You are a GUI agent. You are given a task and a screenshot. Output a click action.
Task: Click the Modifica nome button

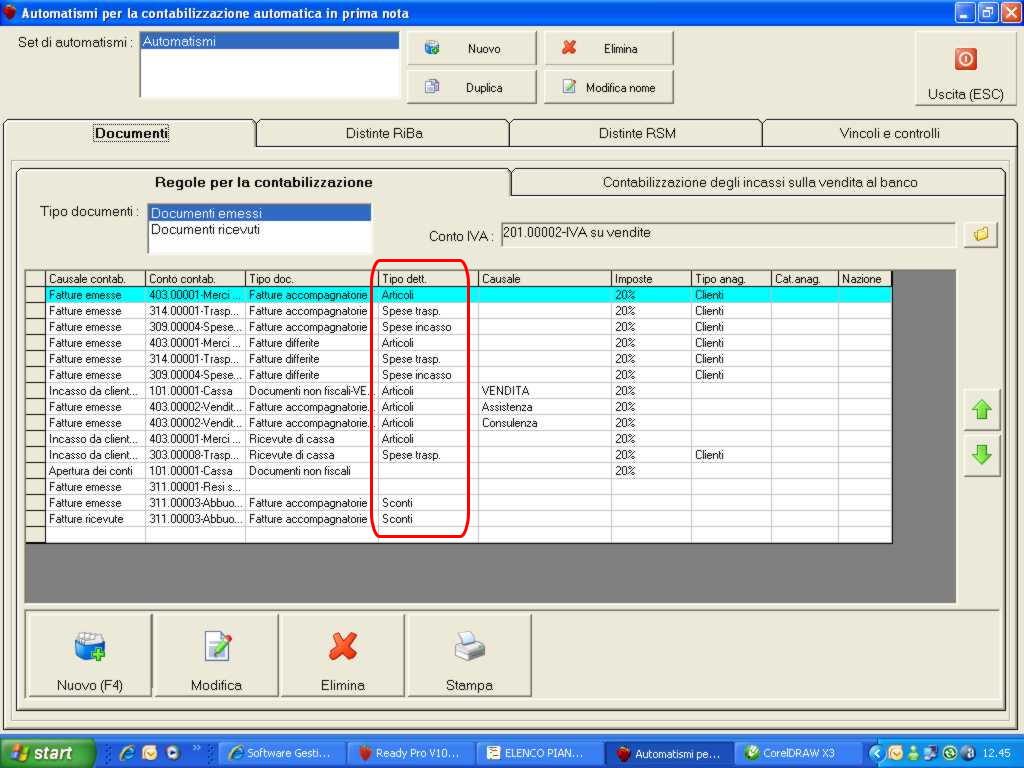tap(609, 88)
